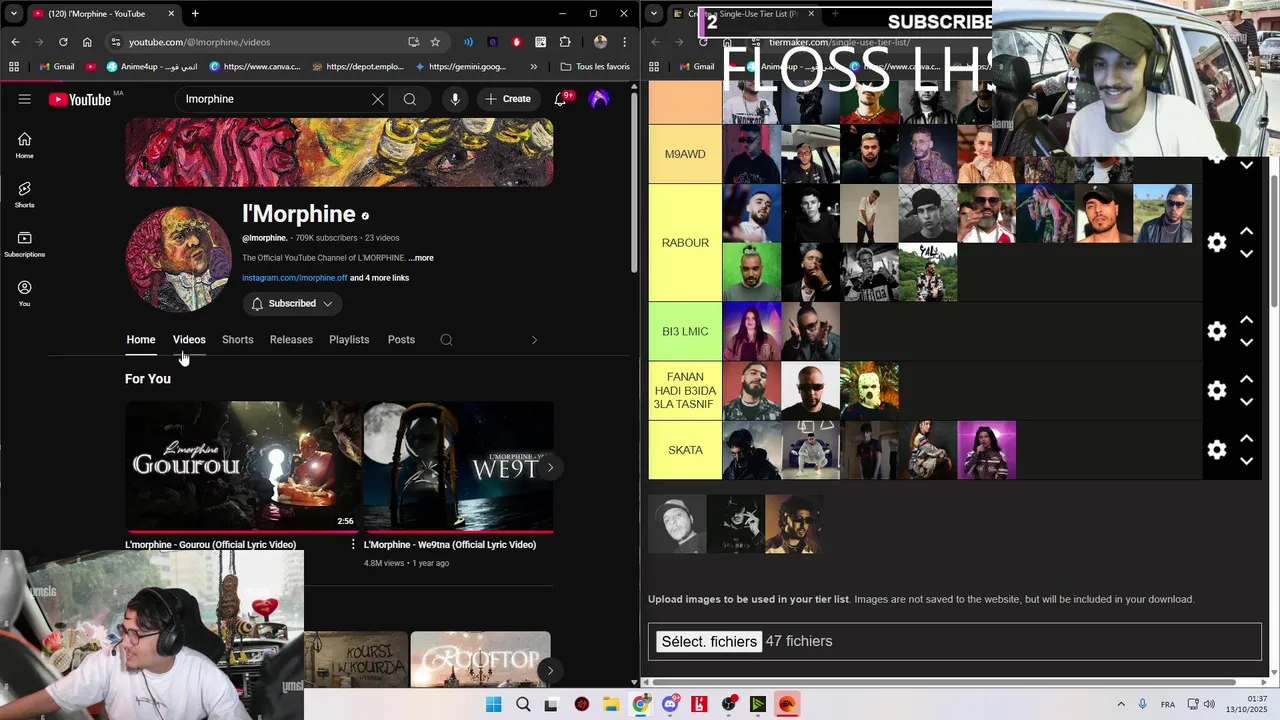Open Windows taskbar search
This screenshot has width=1280, height=720.
click(x=523, y=704)
